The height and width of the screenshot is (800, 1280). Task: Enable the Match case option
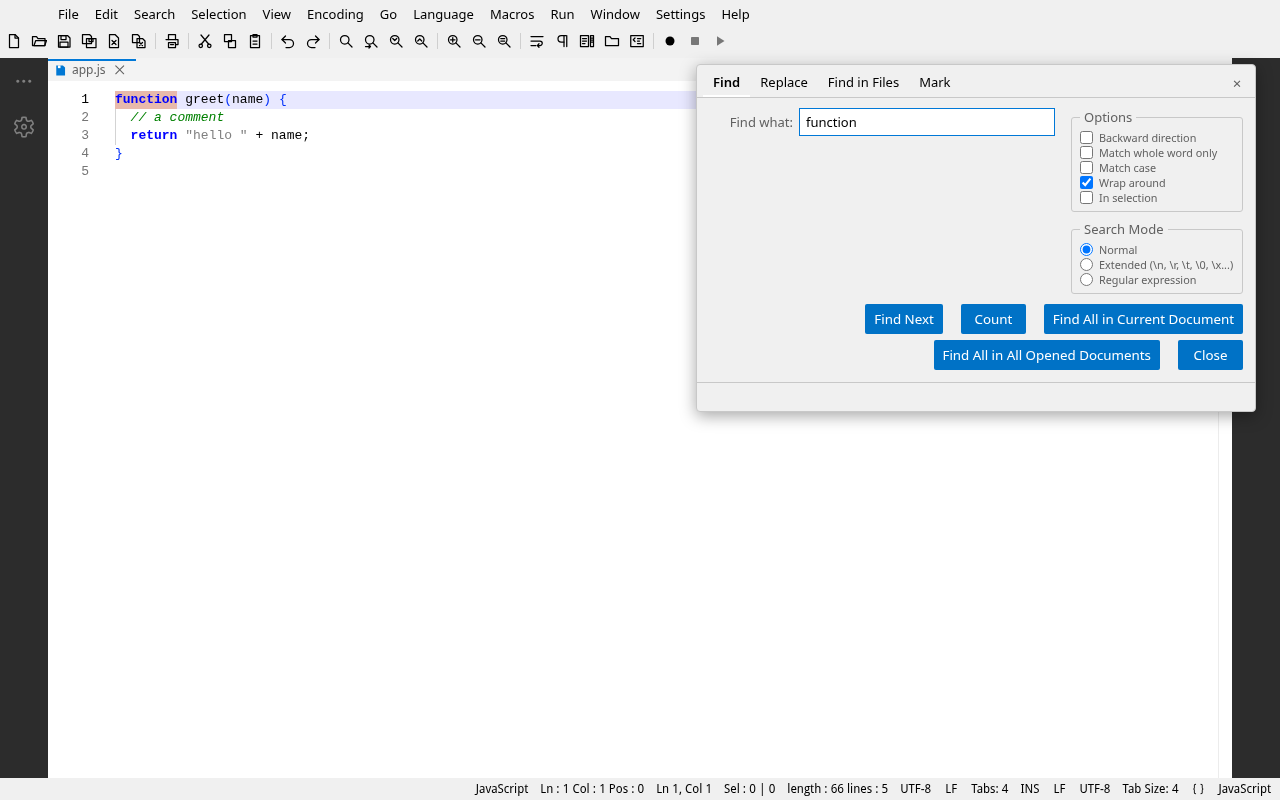1087,168
